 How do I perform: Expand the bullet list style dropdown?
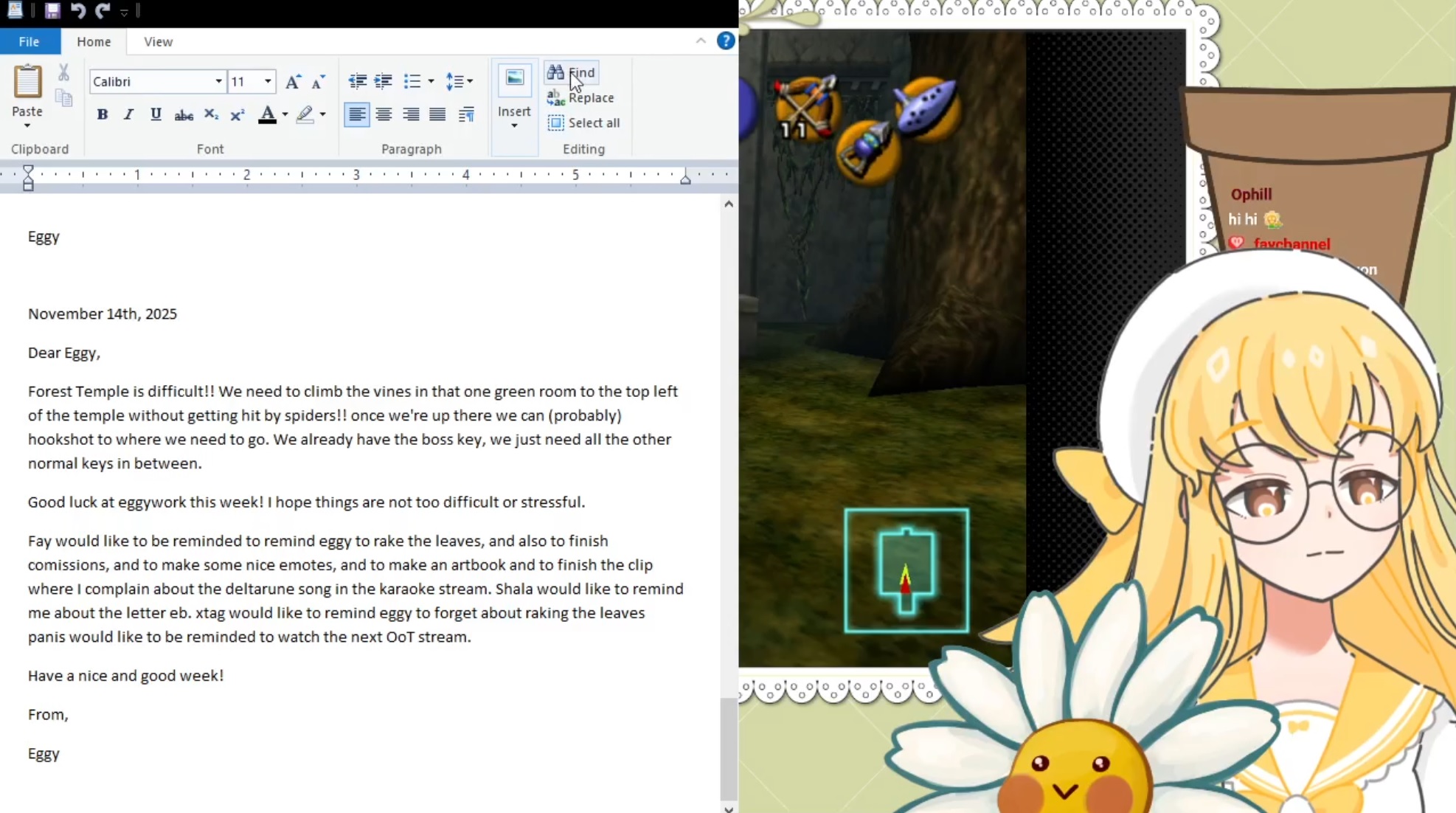pyautogui.click(x=431, y=81)
